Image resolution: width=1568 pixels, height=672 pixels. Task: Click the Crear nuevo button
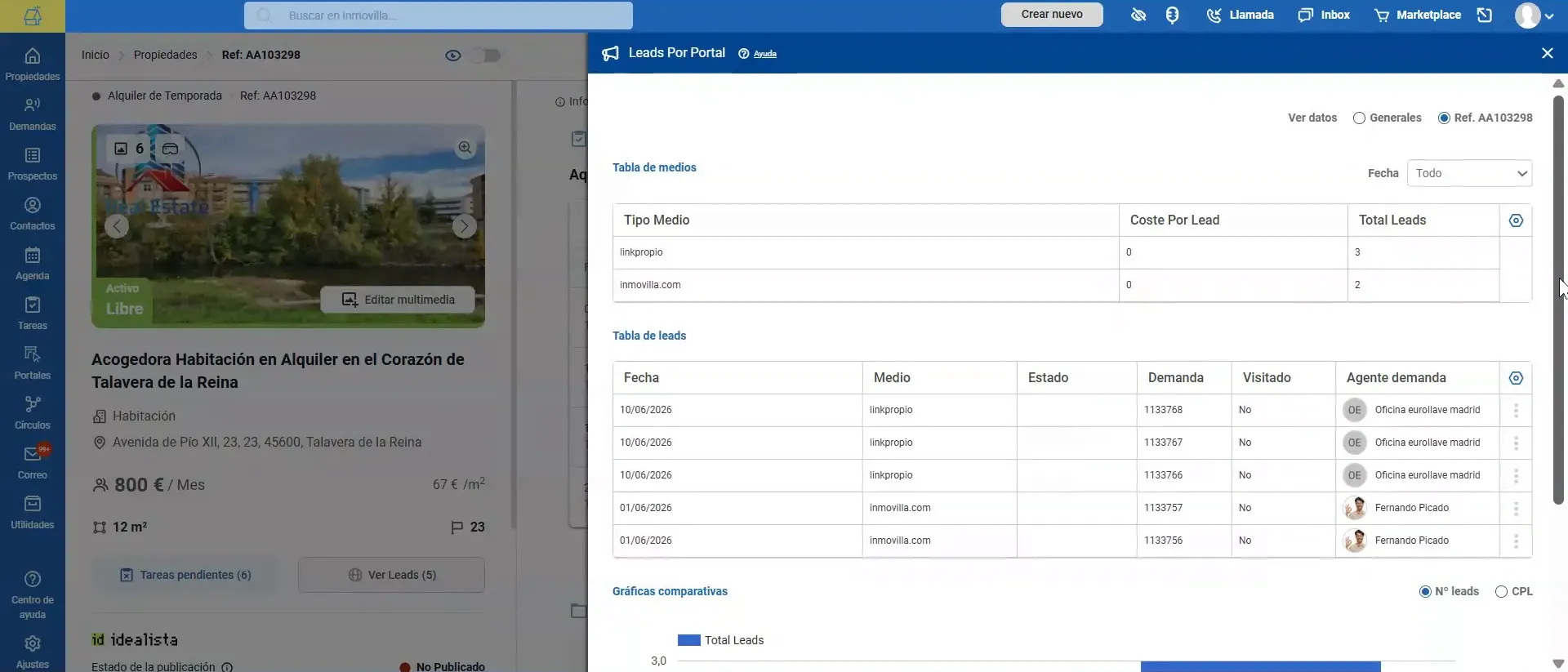click(x=1052, y=15)
